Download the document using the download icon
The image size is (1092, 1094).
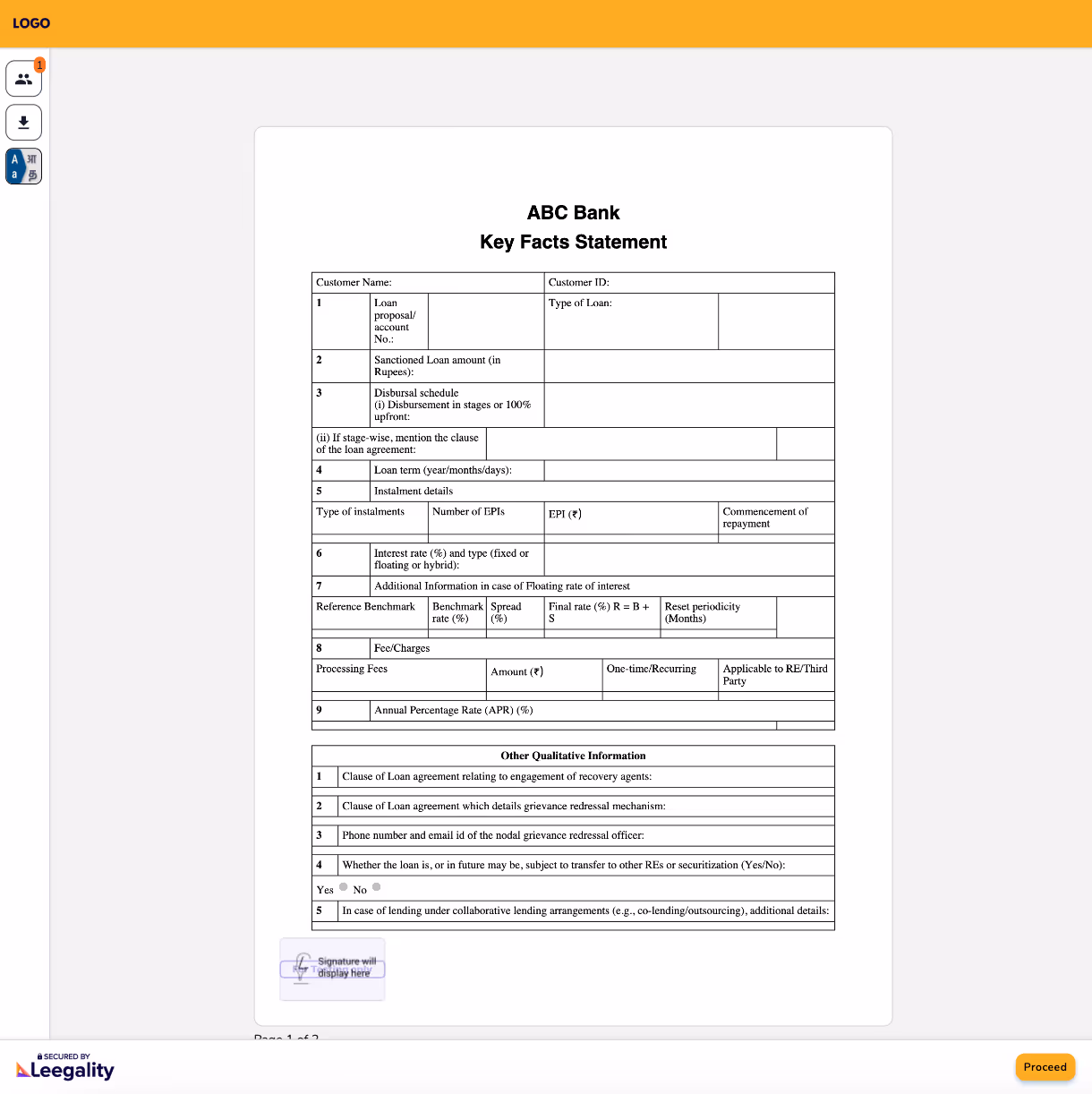[24, 123]
